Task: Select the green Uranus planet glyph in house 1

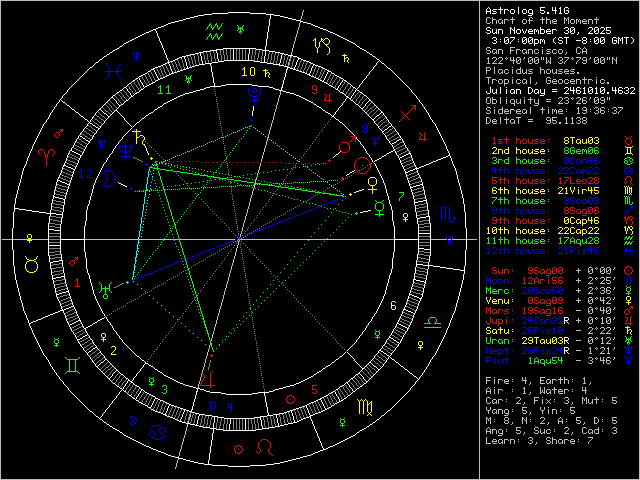Action: point(105,289)
